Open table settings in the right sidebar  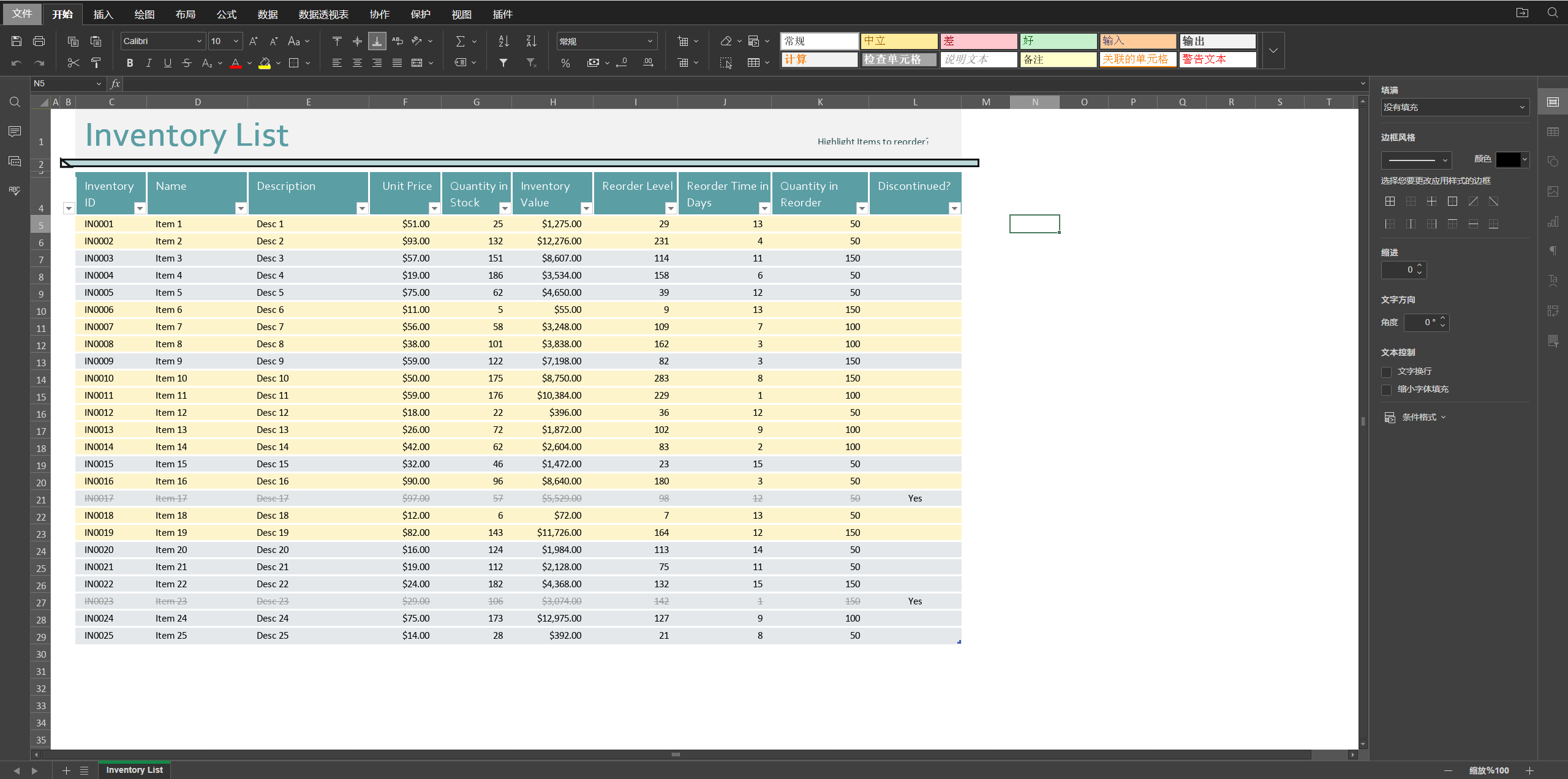tap(1553, 132)
